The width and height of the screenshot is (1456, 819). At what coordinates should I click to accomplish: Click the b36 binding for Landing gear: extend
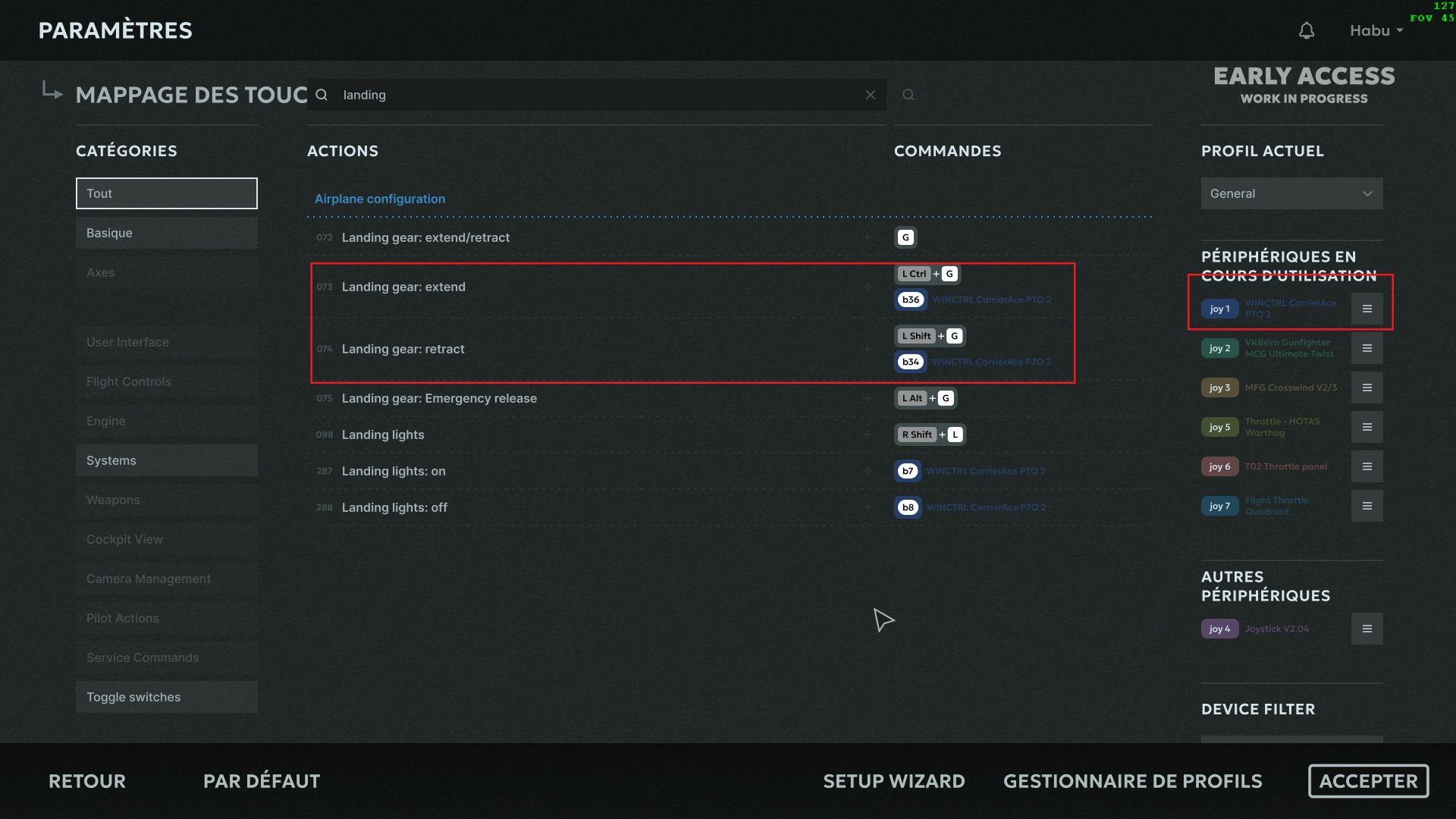pos(910,300)
